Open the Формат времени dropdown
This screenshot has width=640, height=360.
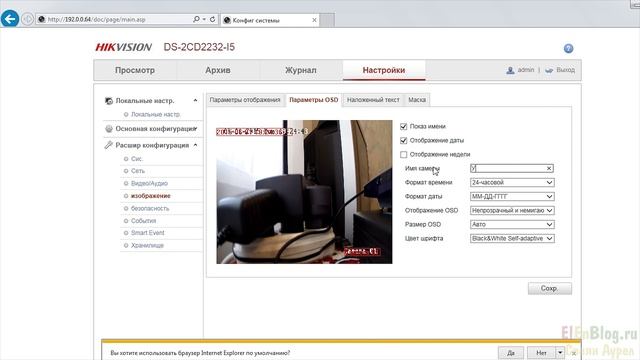pyautogui.click(x=512, y=182)
